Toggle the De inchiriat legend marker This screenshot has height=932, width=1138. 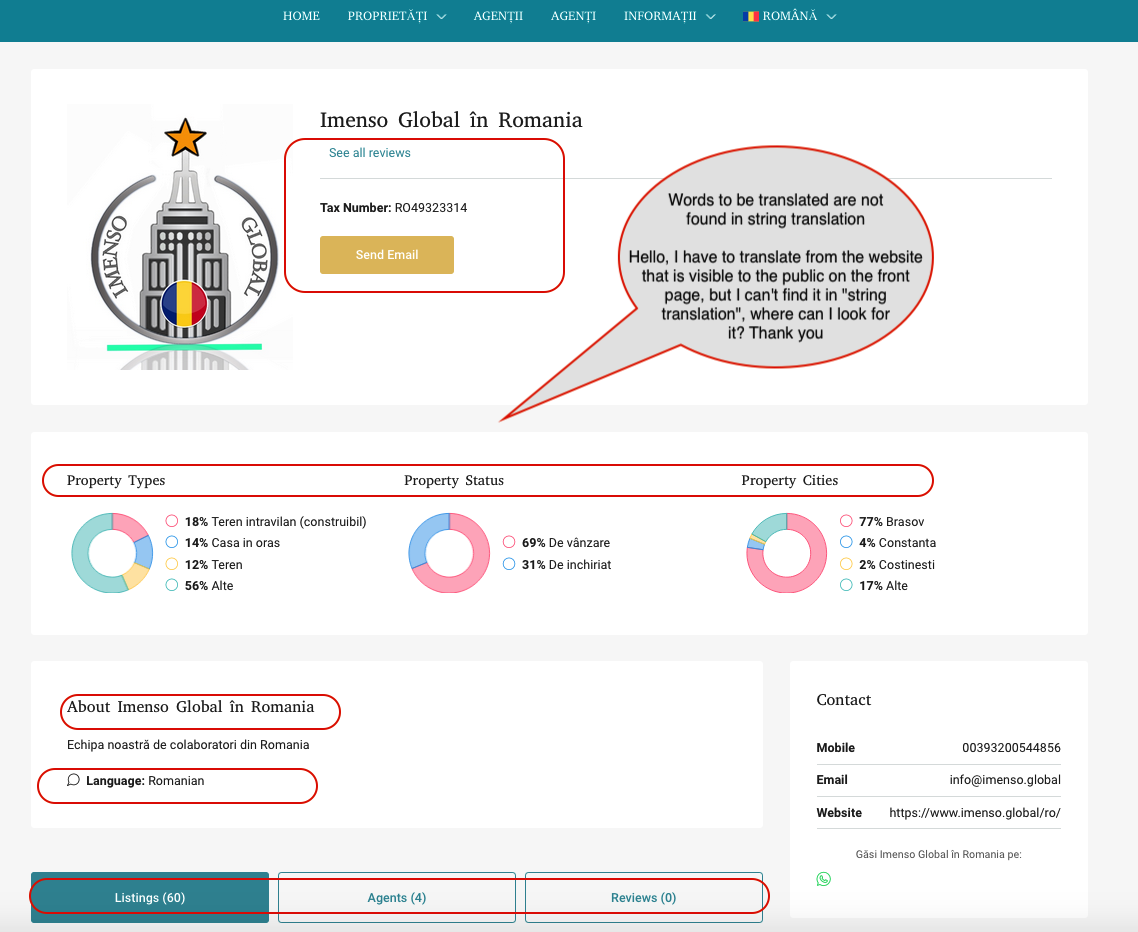tap(509, 564)
